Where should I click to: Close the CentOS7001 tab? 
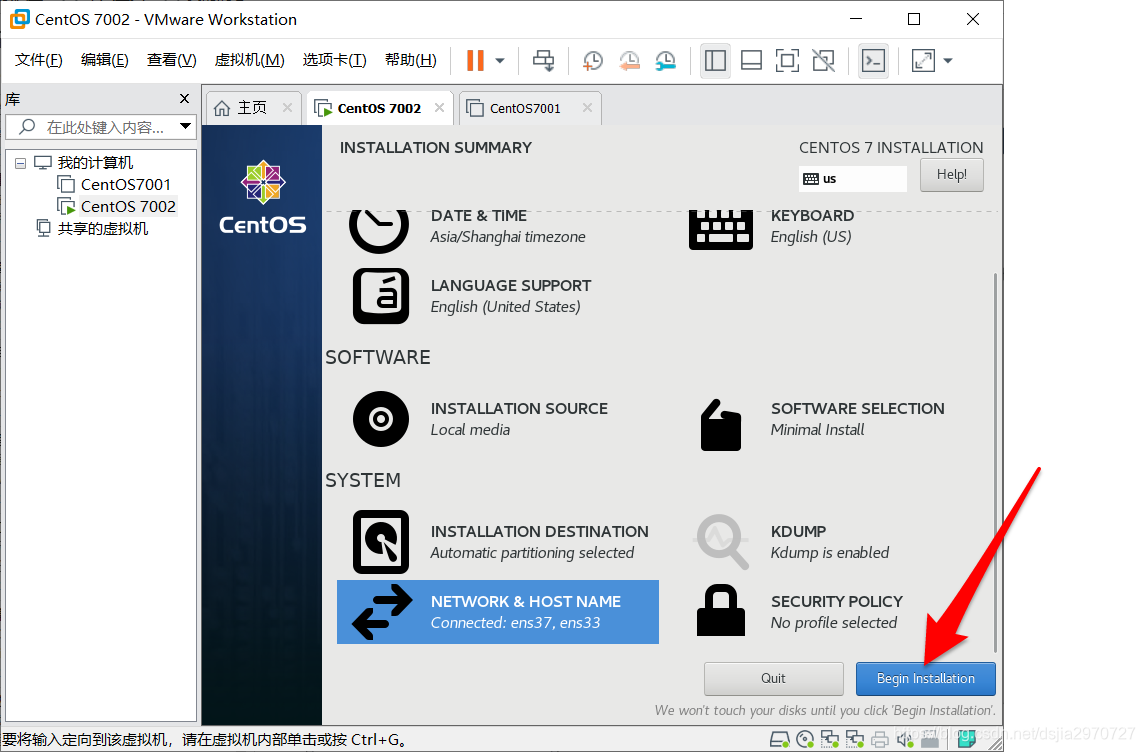click(x=587, y=107)
